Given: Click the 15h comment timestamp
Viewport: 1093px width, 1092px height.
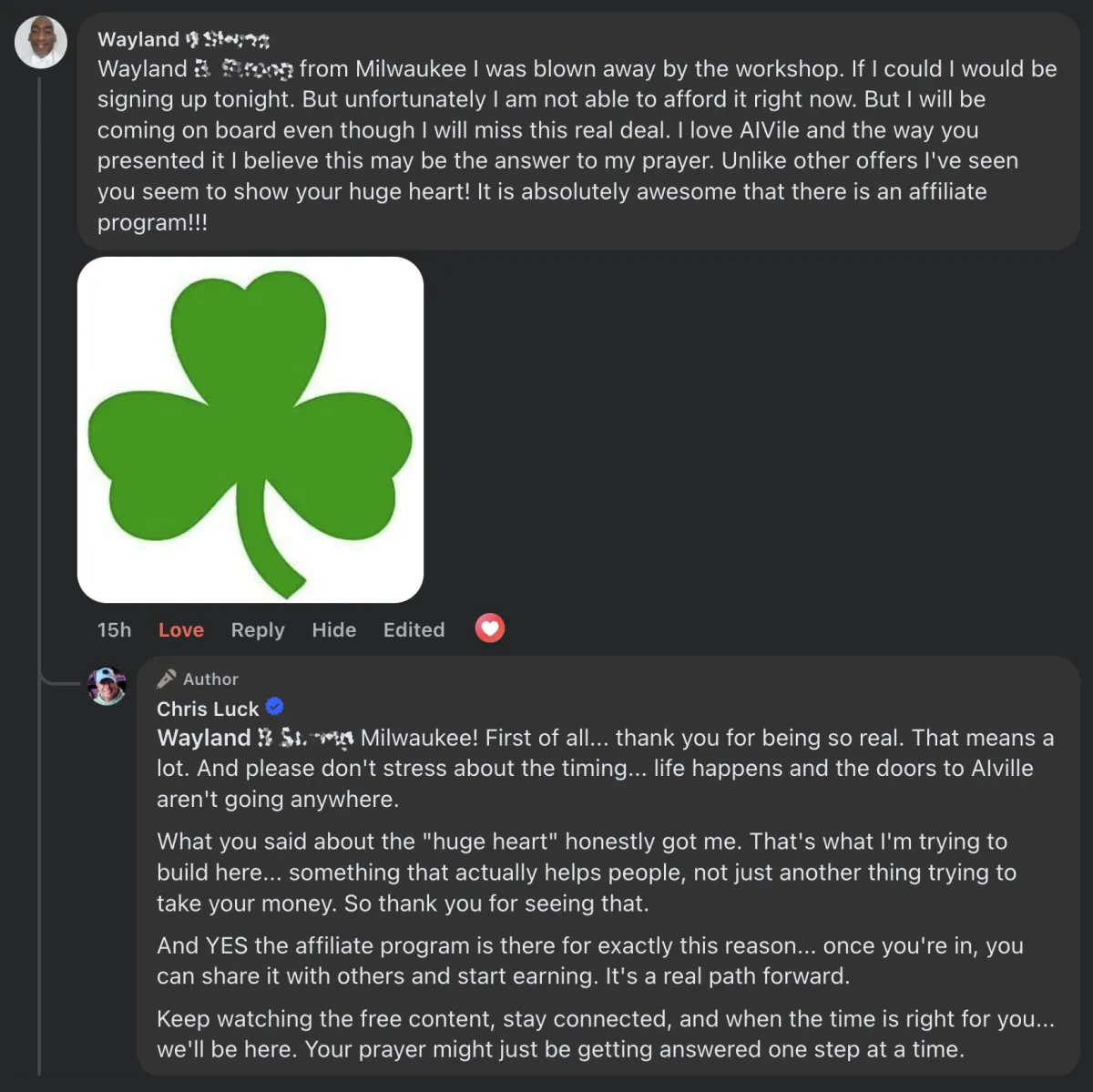Looking at the screenshot, I should [114, 630].
